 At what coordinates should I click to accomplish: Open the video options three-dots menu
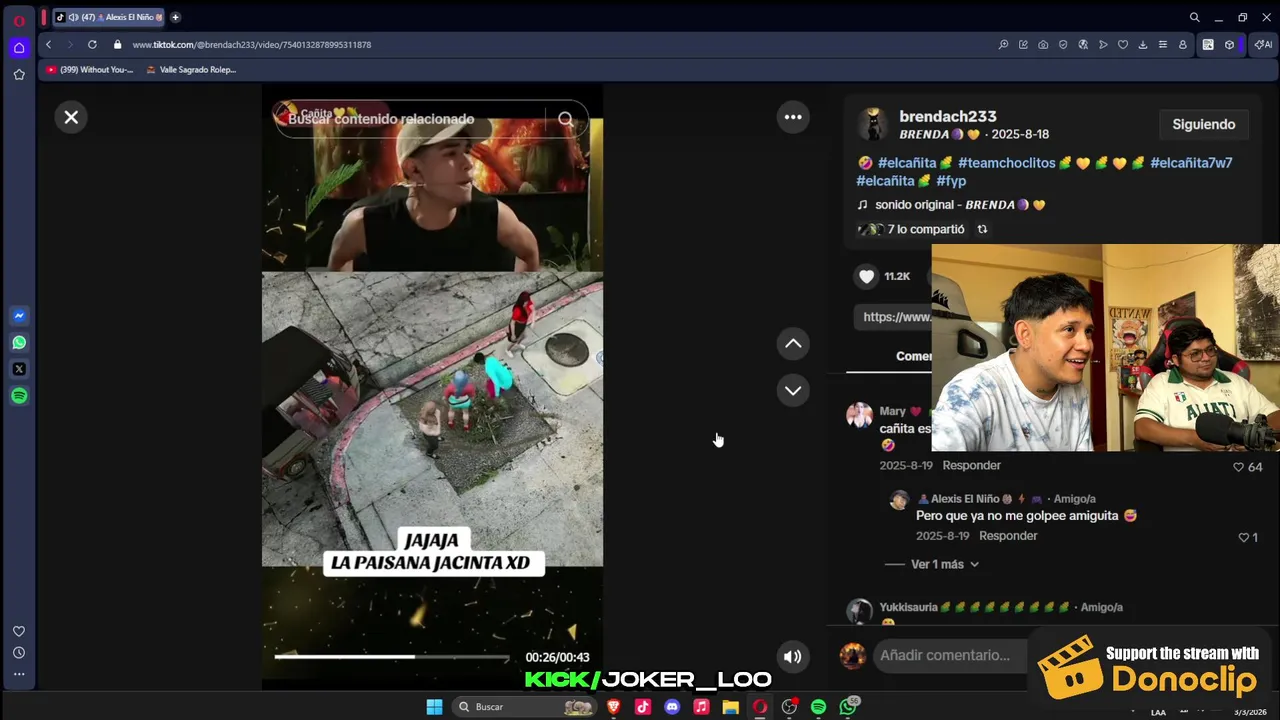pos(793,117)
